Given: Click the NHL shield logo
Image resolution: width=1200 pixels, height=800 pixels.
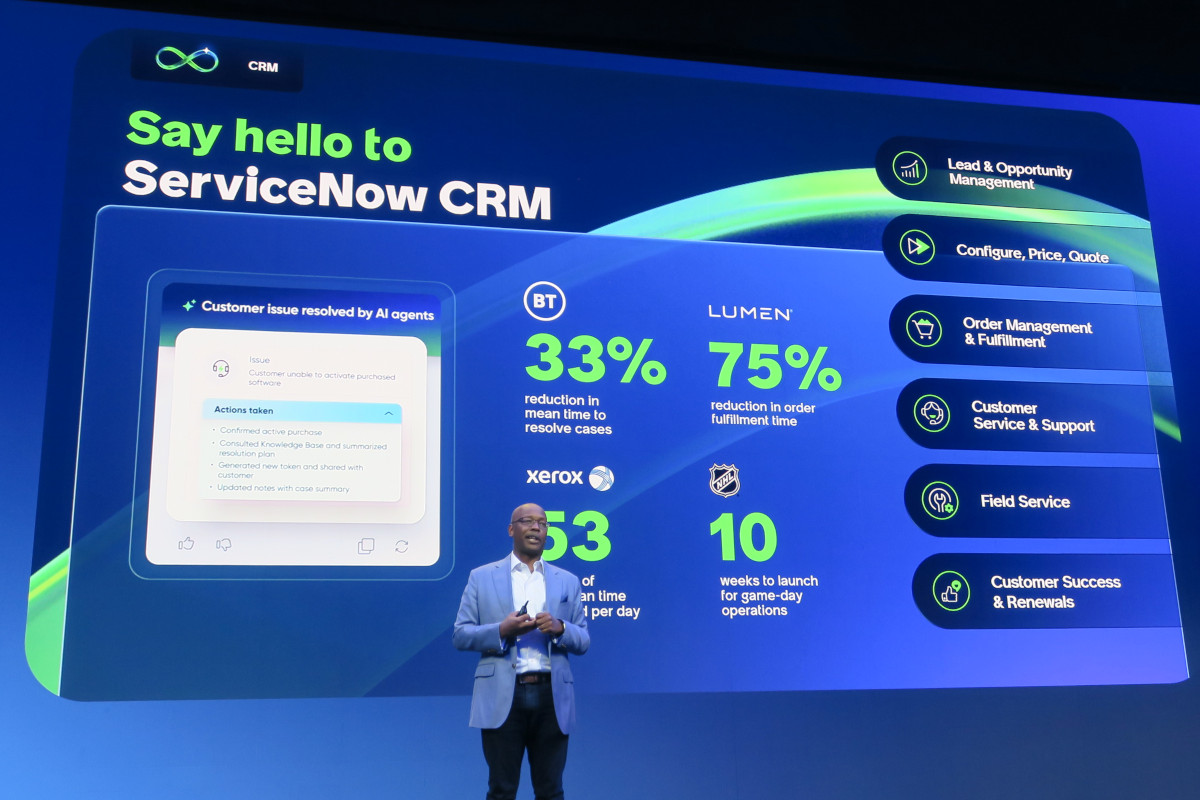Looking at the screenshot, I should [x=724, y=480].
